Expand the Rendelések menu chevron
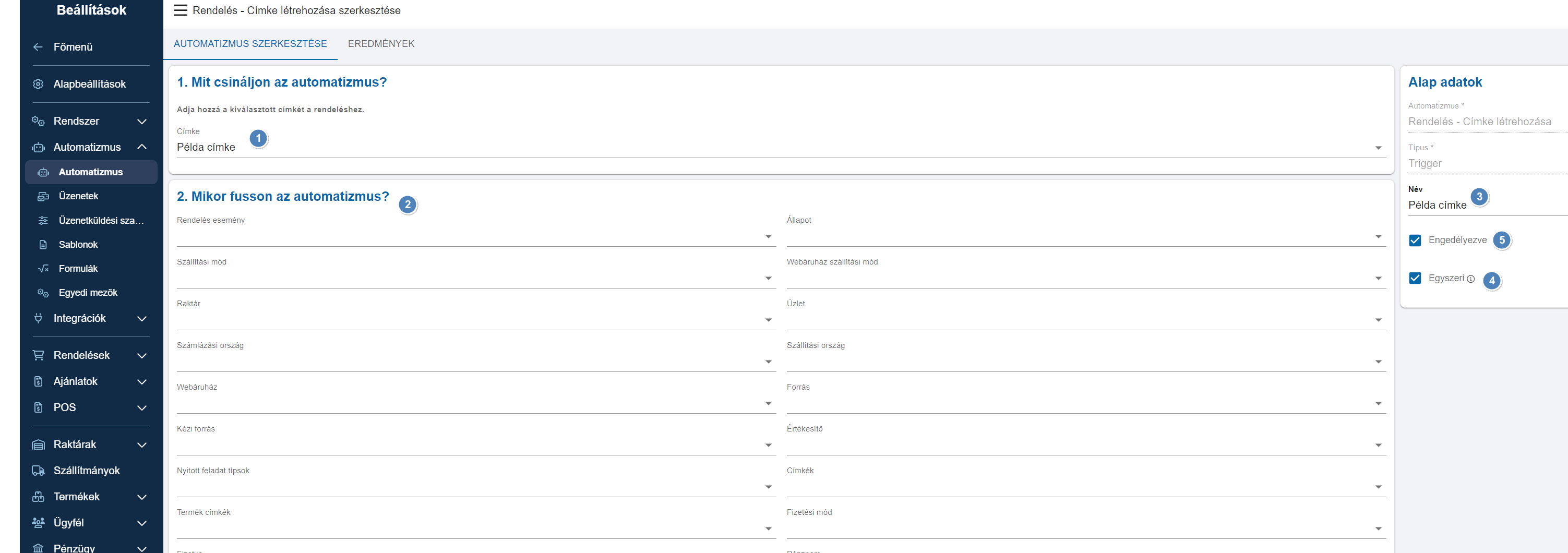This screenshot has width=1568, height=553. 142,355
